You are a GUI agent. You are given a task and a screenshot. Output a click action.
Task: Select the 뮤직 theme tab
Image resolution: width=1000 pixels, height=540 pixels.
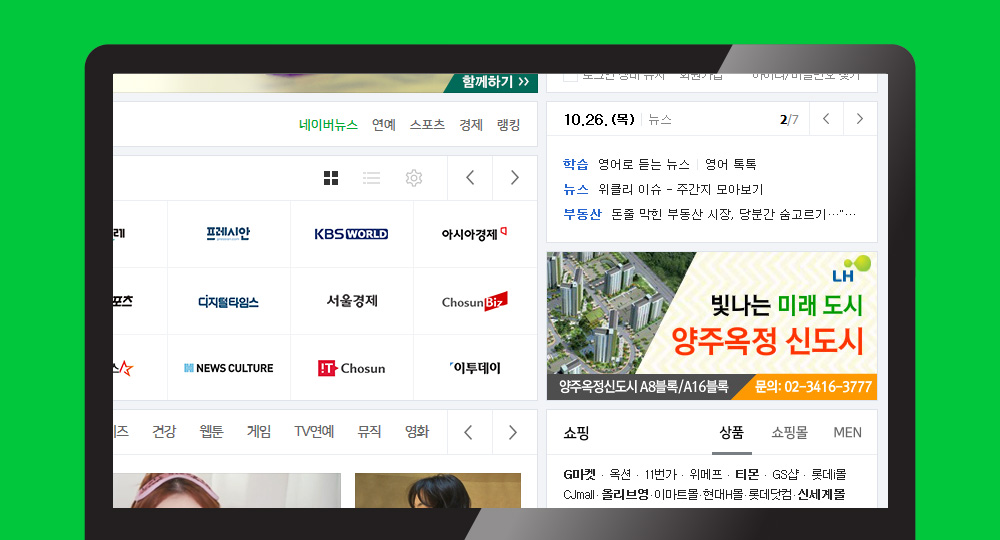(x=369, y=432)
